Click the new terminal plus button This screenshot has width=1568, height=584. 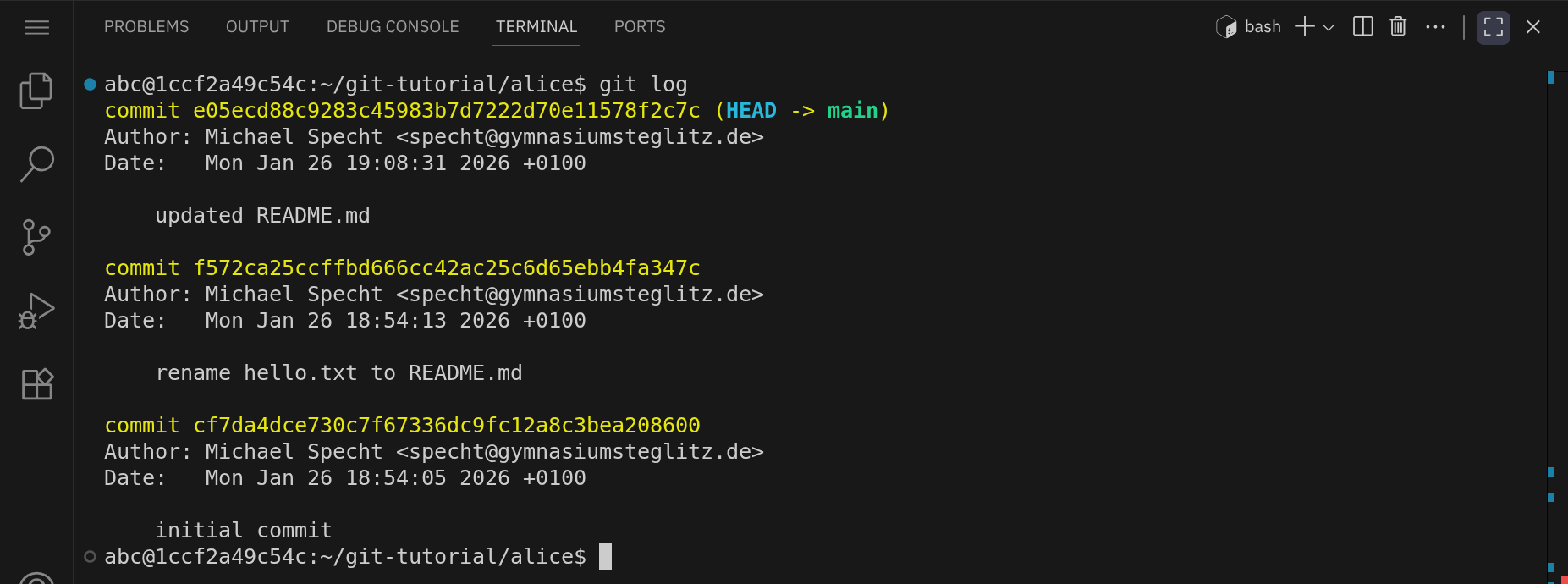point(1305,27)
